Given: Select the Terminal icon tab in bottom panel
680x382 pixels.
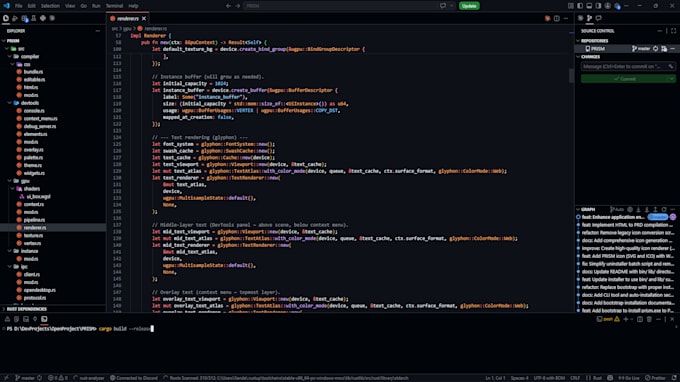Looking at the screenshot, I should 44,319.
